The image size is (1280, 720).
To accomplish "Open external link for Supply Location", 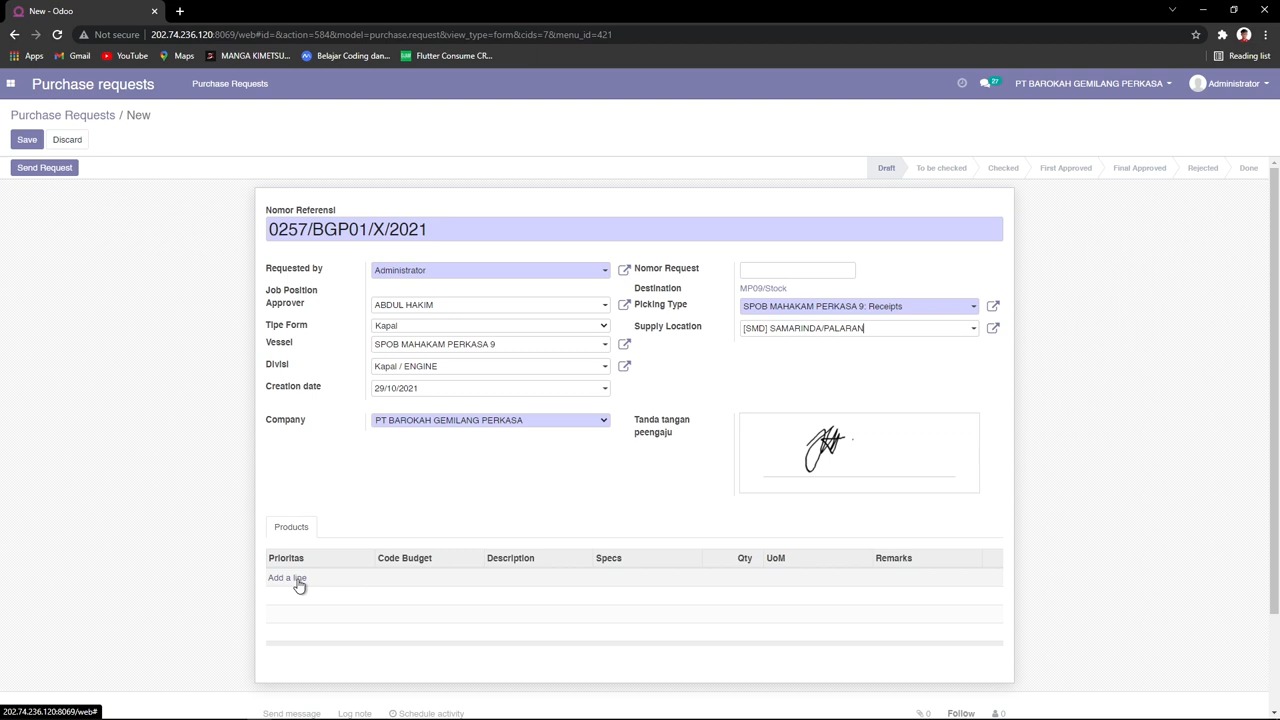I will (993, 328).
